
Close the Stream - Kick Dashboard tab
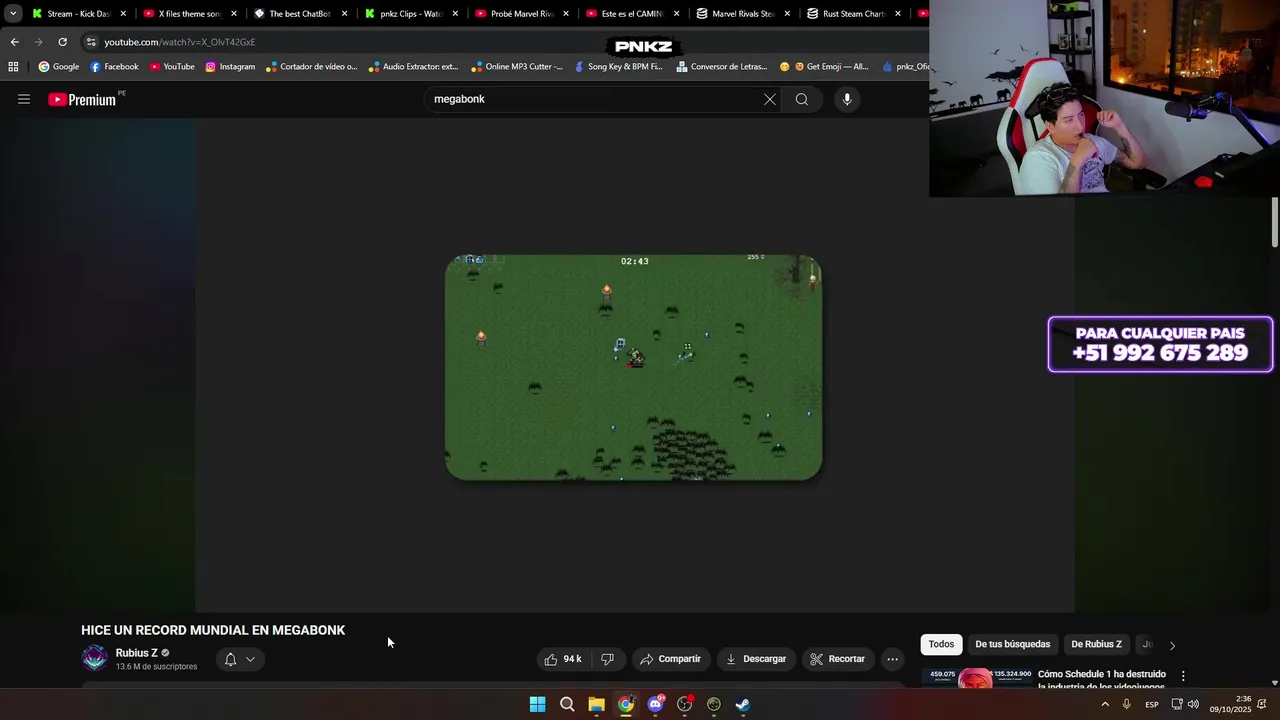click(x=123, y=14)
